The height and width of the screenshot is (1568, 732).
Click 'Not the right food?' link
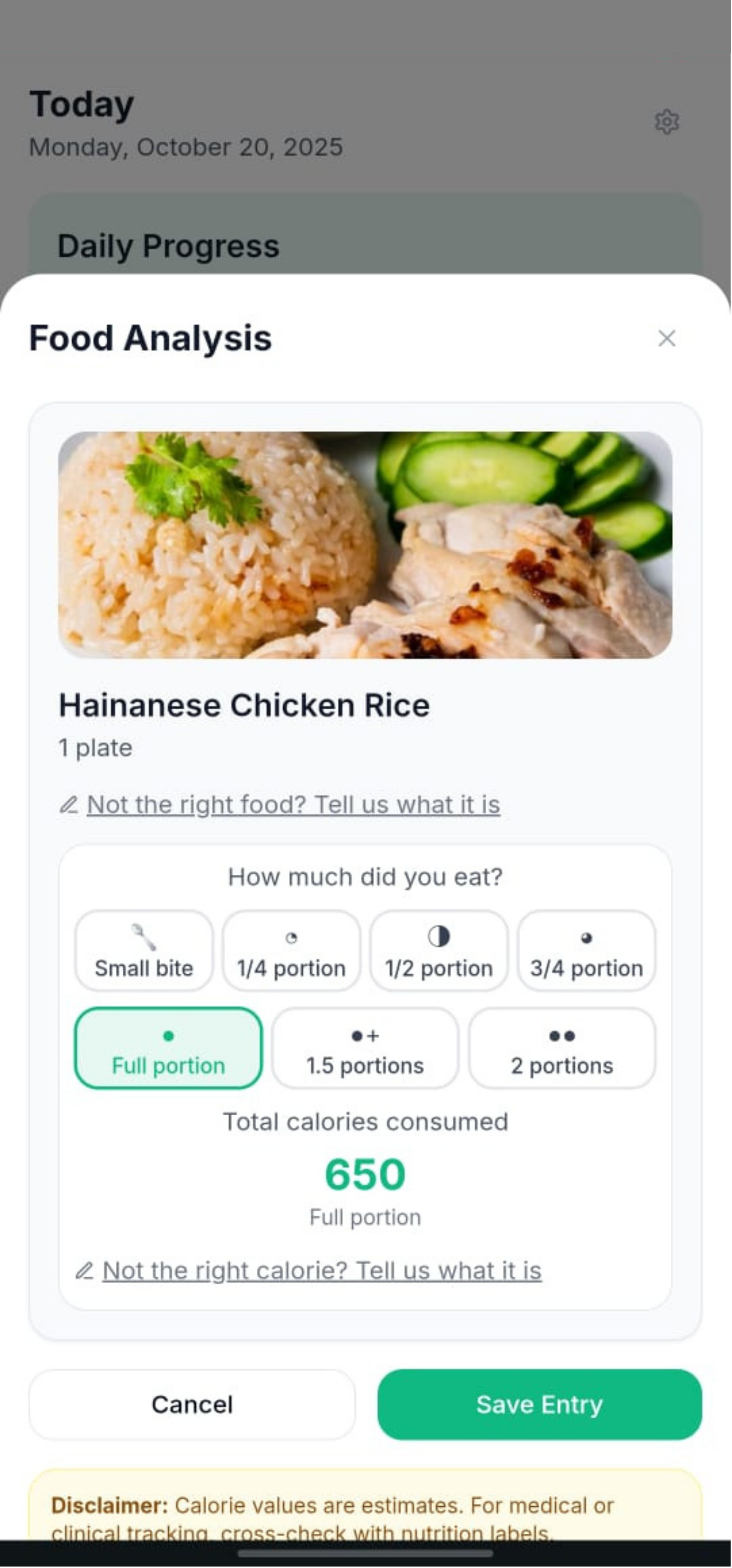click(293, 805)
